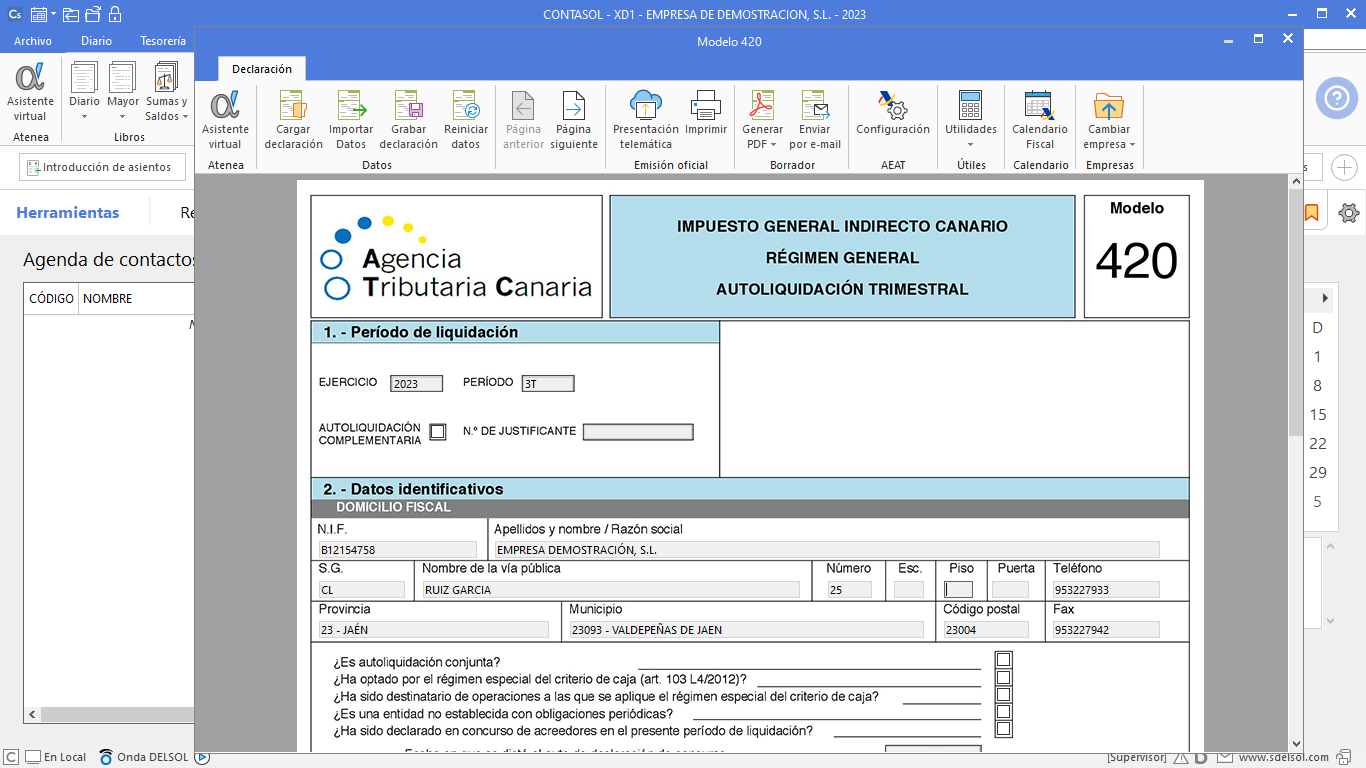Image resolution: width=1366 pixels, height=768 pixels.
Task: Open the Calendario Fiscal
Action: [1040, 119]
